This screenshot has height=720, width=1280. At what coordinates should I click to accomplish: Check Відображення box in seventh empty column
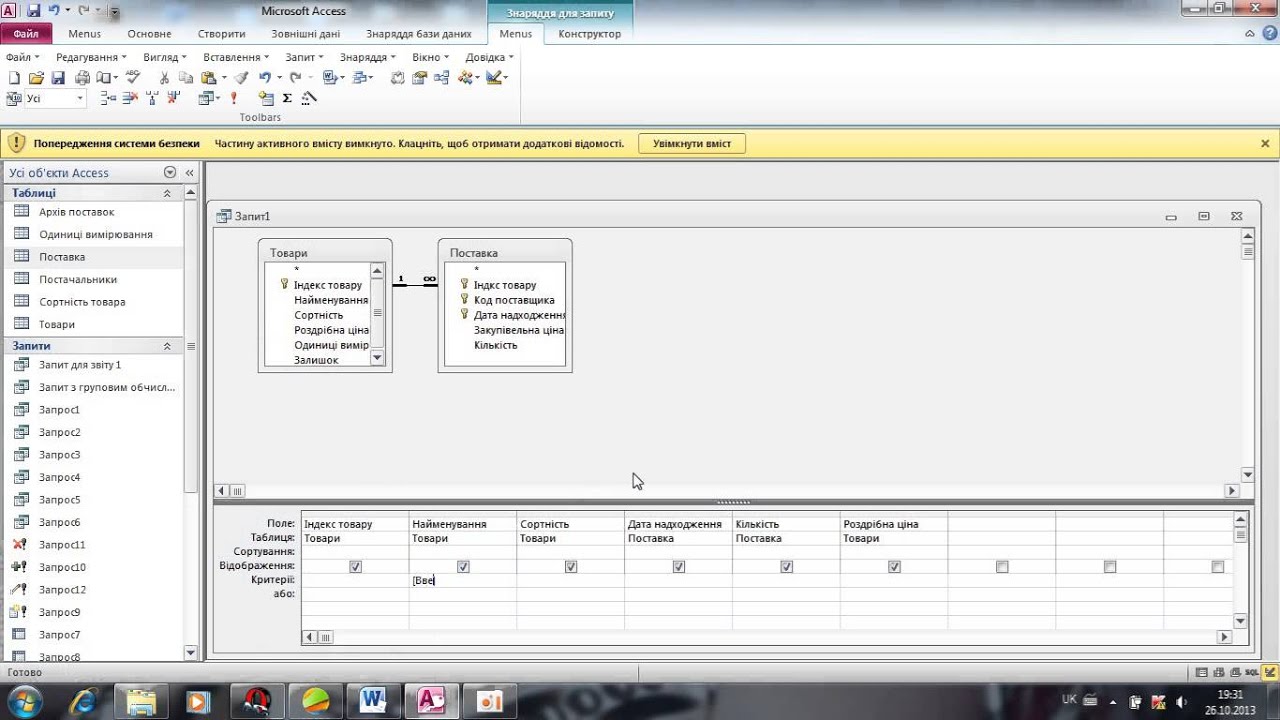[1002, 567]
